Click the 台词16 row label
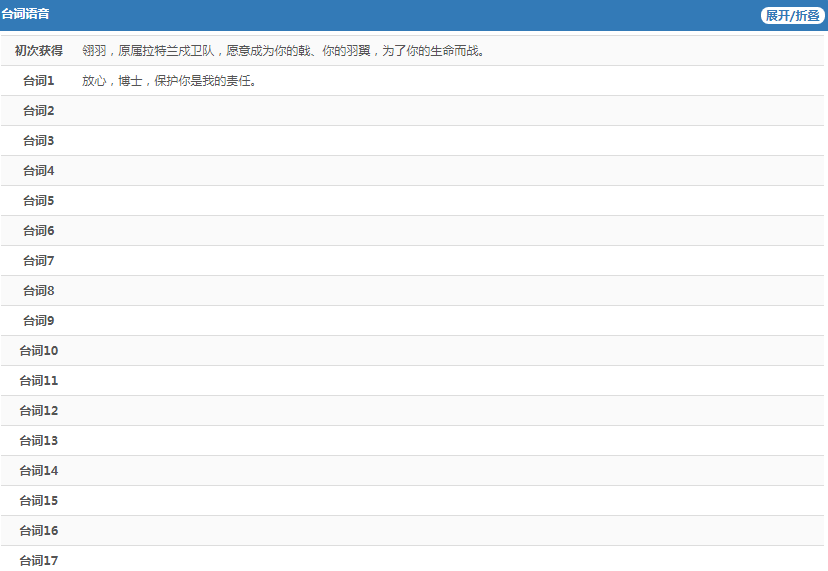This screenshot has width=828, height=571. click(x=39, y=530)
